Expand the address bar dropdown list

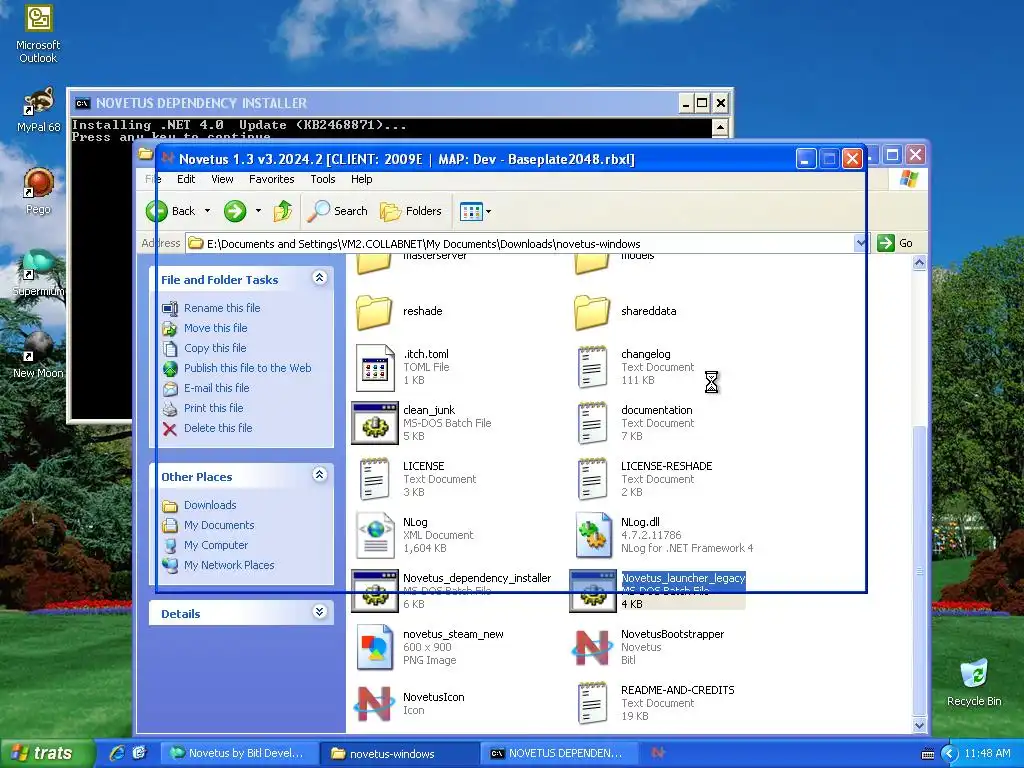click(x=861, y=243)
